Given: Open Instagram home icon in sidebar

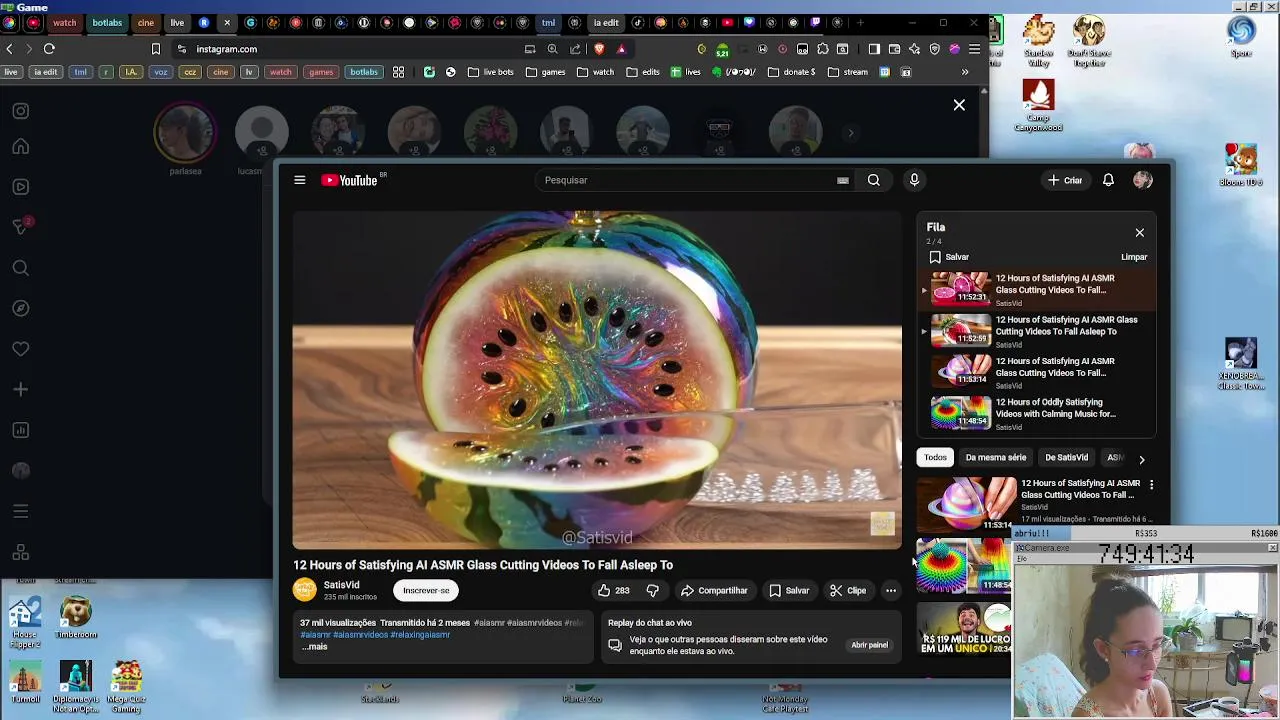Looking at the screenshot, I should pos(21,147).
